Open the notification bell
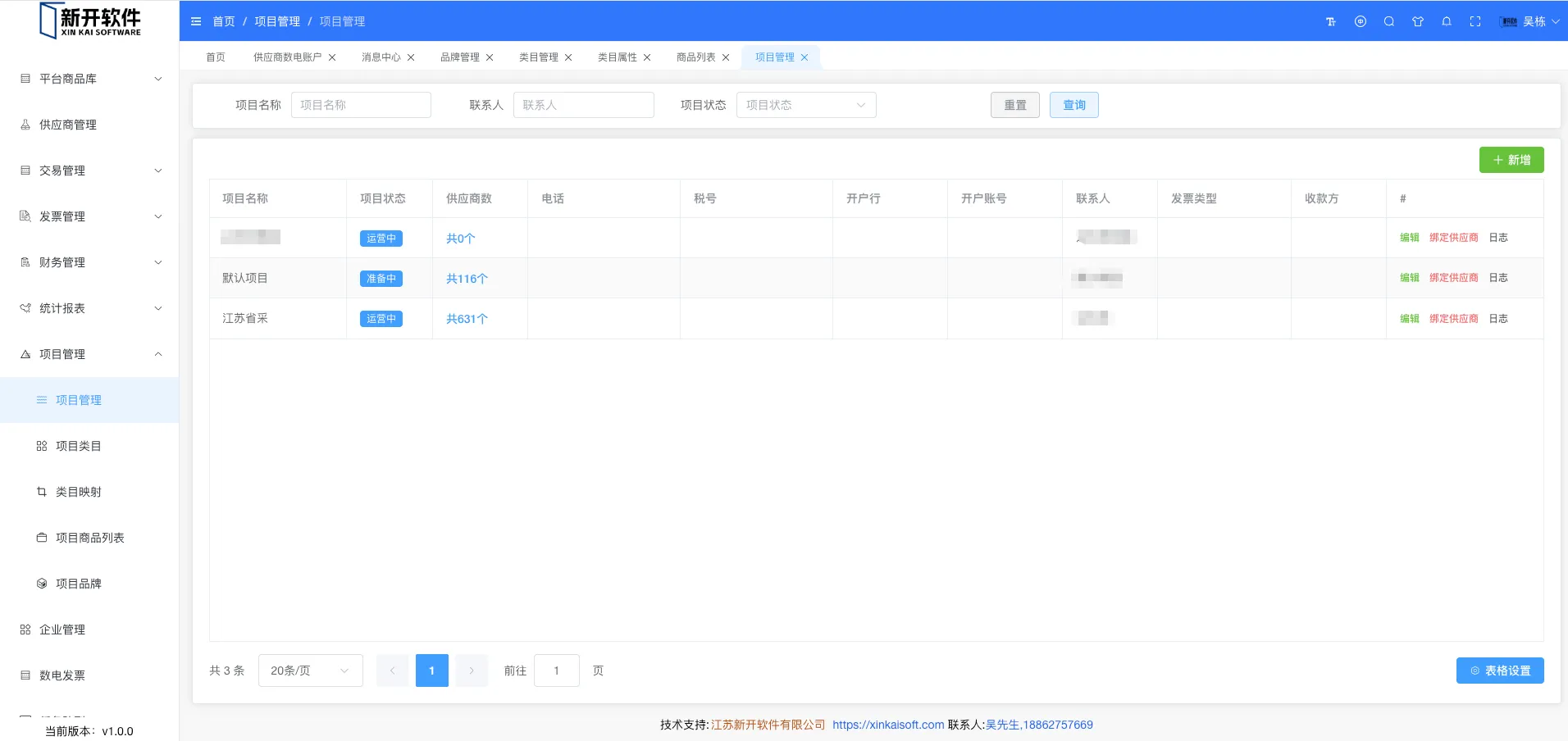1568x741 pixels. pyautogui.click(x=1447, y=21)
